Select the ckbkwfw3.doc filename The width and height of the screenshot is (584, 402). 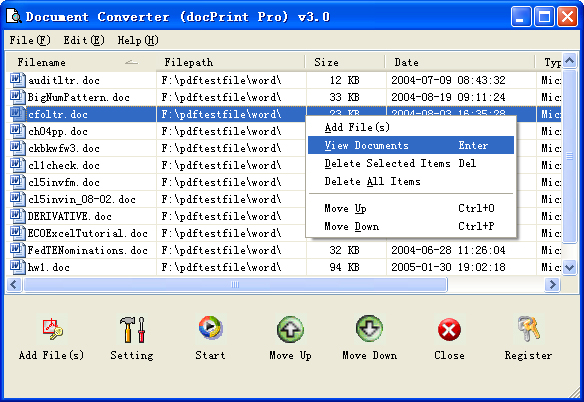tap(64, 148)
